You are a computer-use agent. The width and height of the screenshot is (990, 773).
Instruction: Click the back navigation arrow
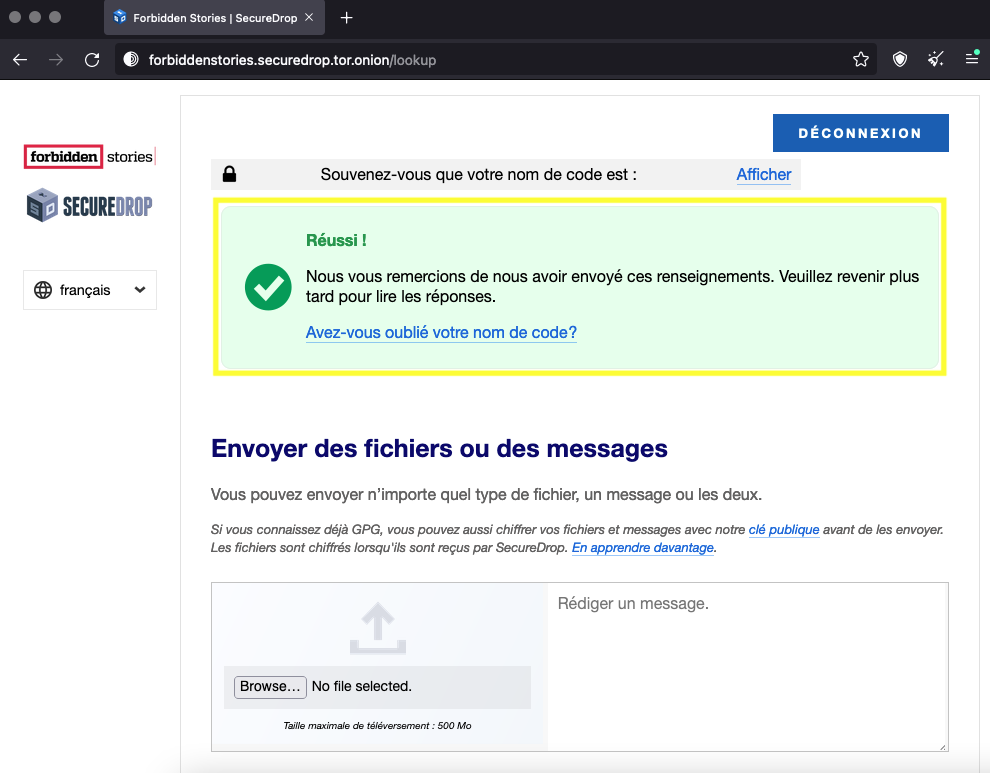(x=20, y=60)
